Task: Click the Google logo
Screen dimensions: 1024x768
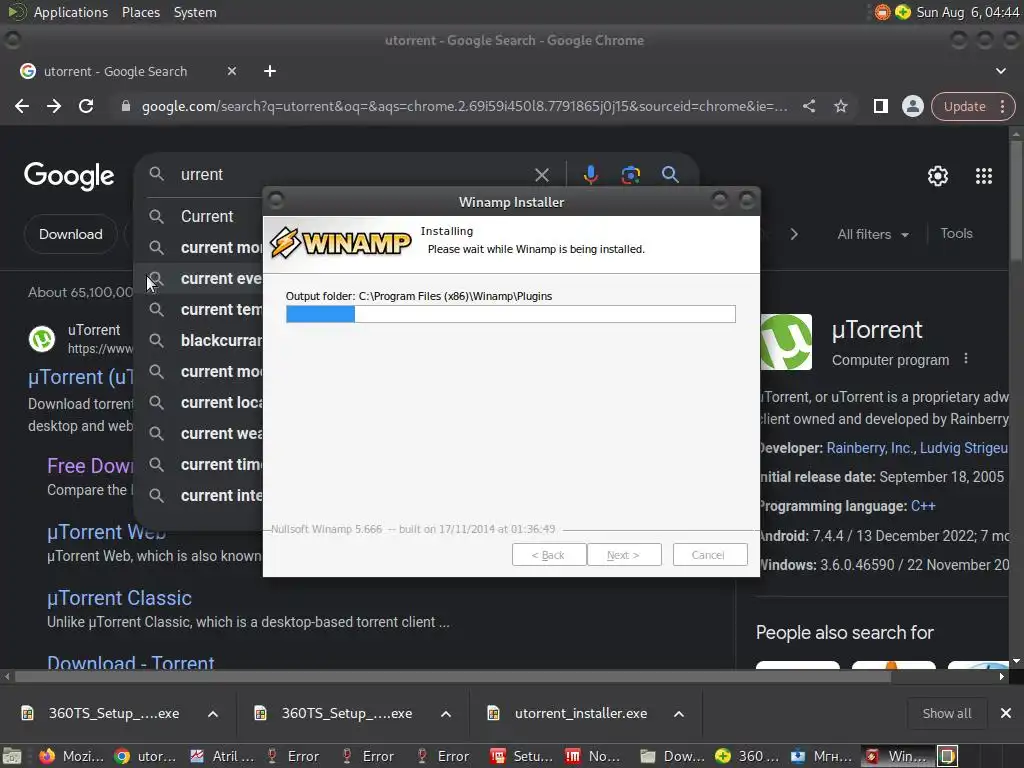Action: (69, 176)
